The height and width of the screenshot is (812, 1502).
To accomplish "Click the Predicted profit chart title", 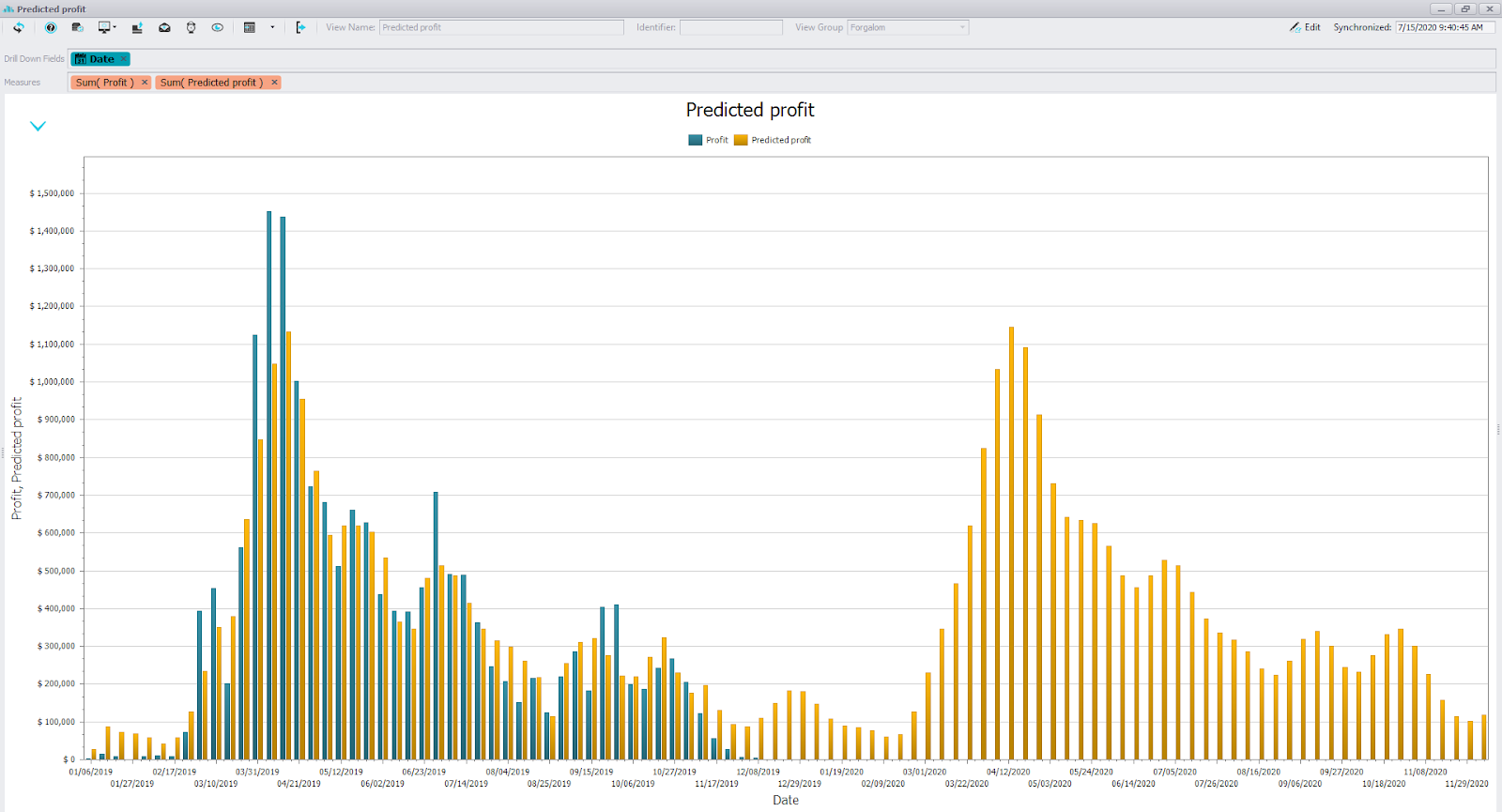I will [x=750, y=110].
